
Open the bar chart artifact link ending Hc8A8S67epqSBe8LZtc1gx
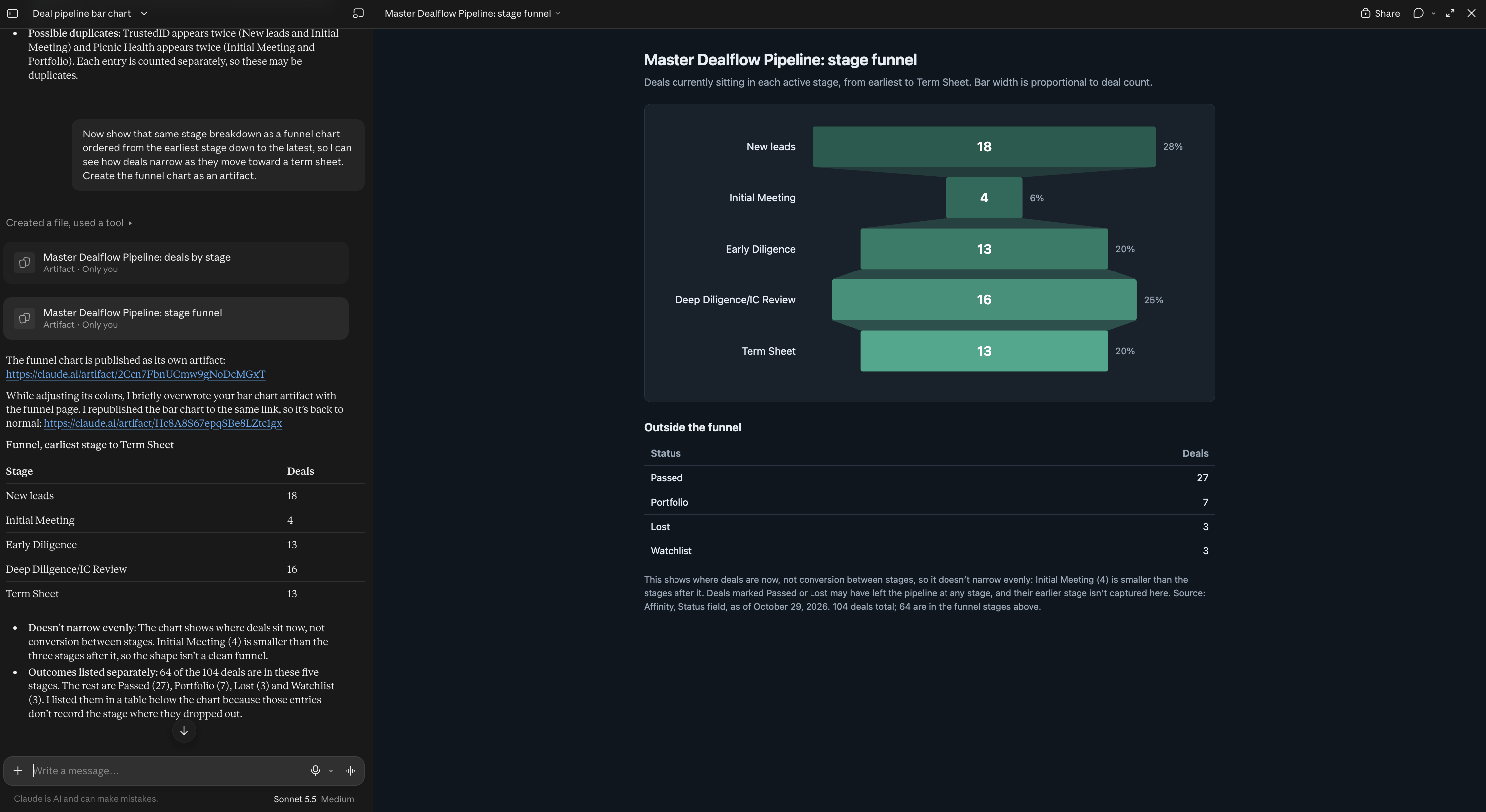click(x=163, y=423)
